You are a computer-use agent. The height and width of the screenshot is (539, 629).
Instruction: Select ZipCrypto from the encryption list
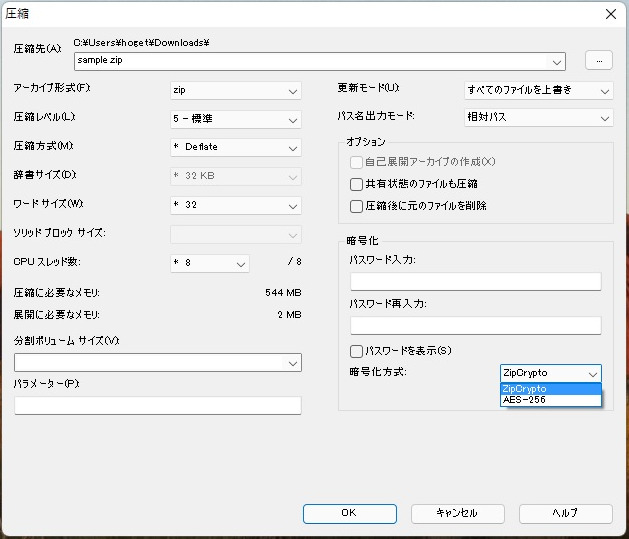(x=551, y=389)
